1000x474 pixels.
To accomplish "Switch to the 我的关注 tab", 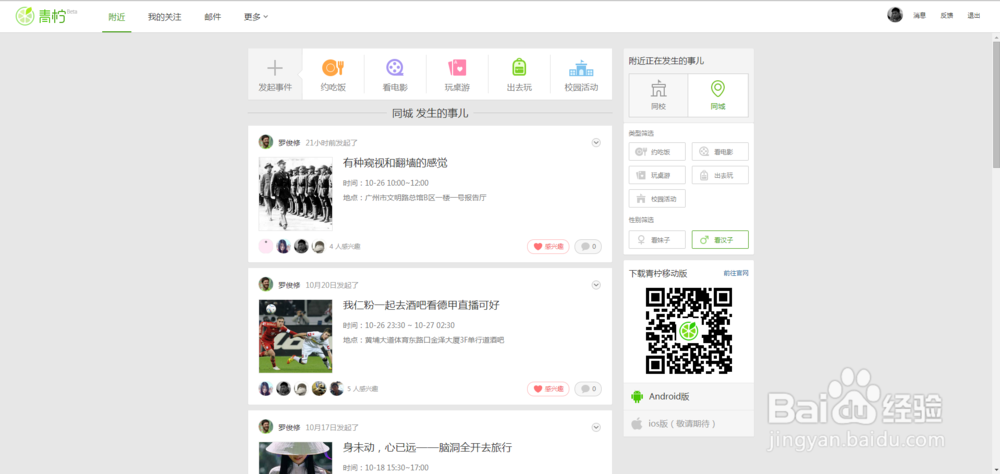I will 165,17.
